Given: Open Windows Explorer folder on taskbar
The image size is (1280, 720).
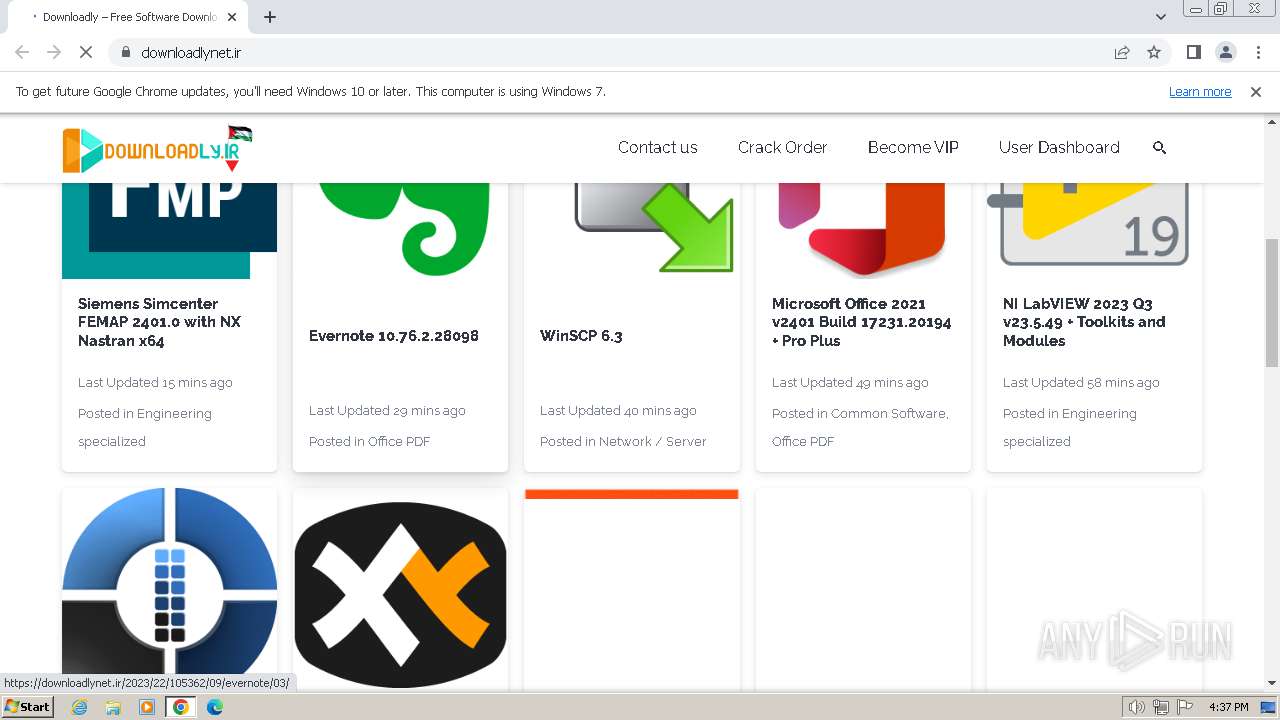Looking at the screenshot, I should coord(113,707).
